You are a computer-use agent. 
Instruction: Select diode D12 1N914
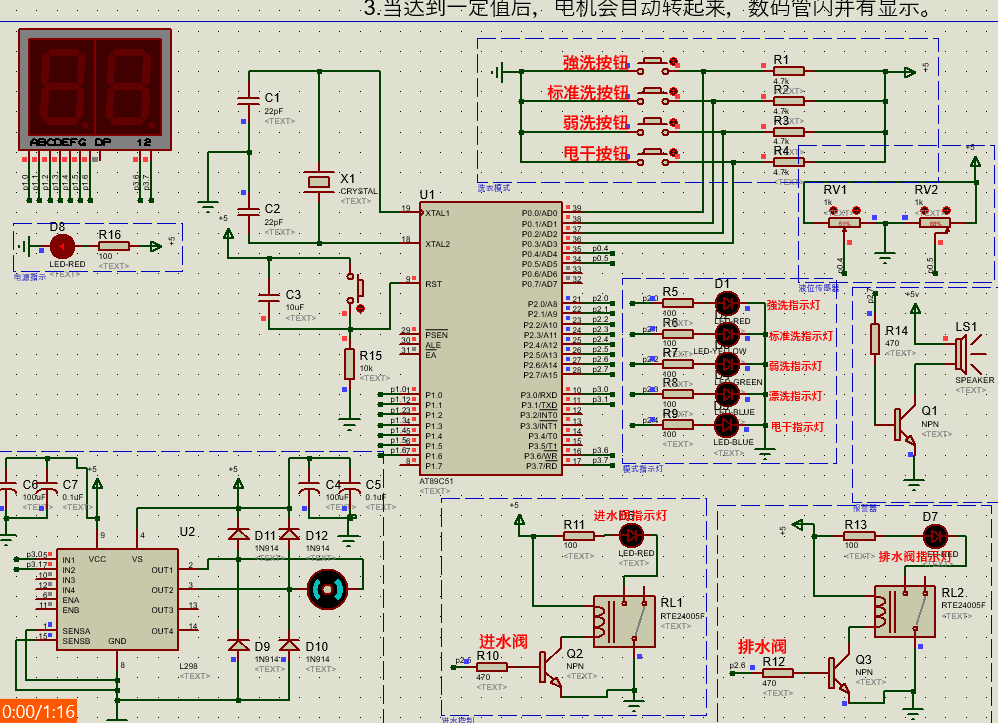pos(290,534)
